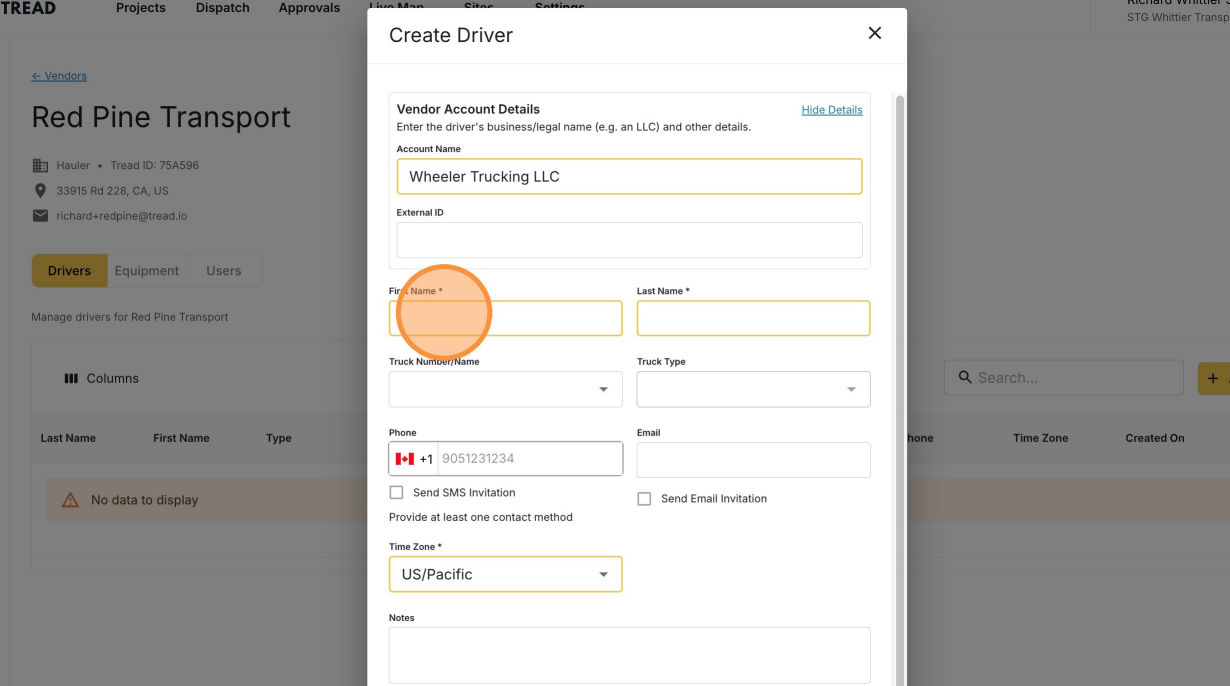Viewport: 1230px width, 686px height.
Task: Enable Send SMS Invitation checkbox
Action: [x=396, y=493]
